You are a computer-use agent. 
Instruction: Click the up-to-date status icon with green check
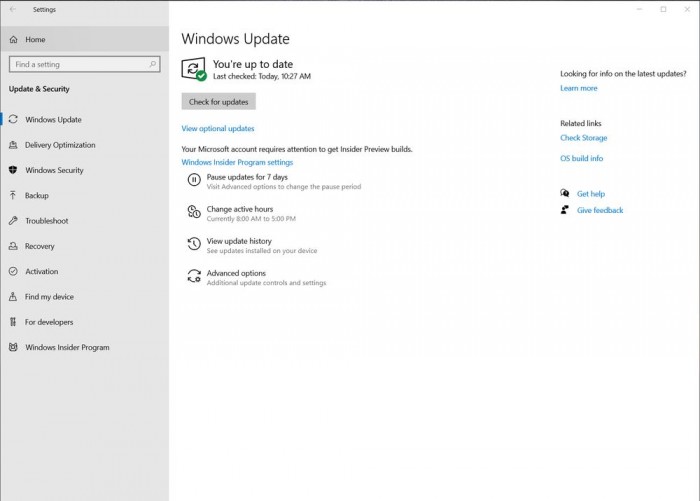(x=194, y=69)
